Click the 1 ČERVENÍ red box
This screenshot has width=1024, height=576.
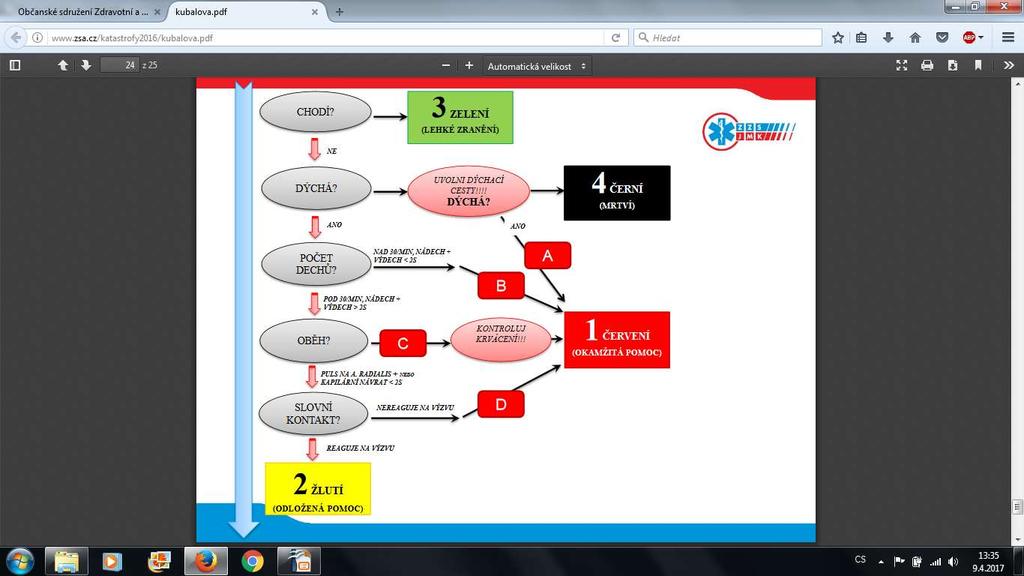pyautogui.click(x=617, y=340)
